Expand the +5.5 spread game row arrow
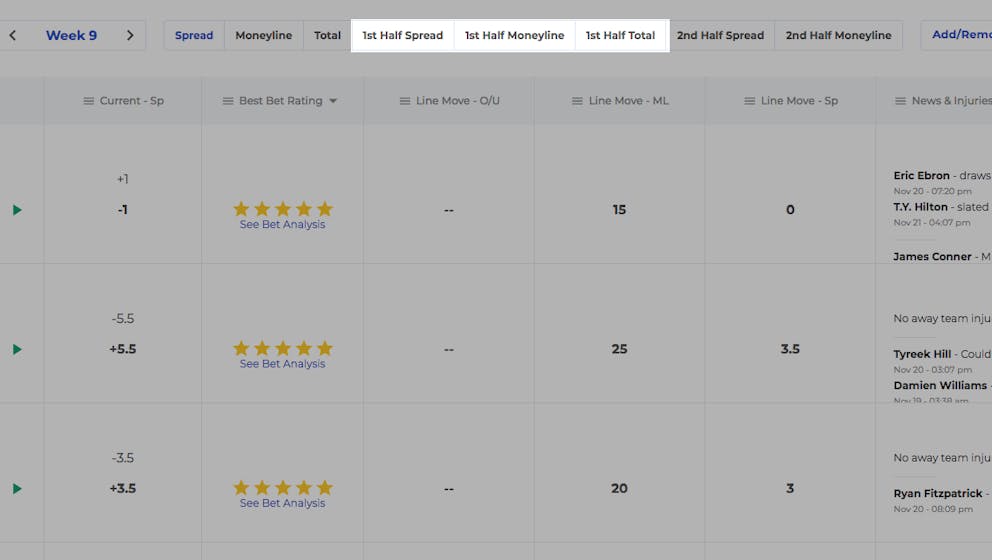Viewport: 992px width, 560px height. pos(17,349)
